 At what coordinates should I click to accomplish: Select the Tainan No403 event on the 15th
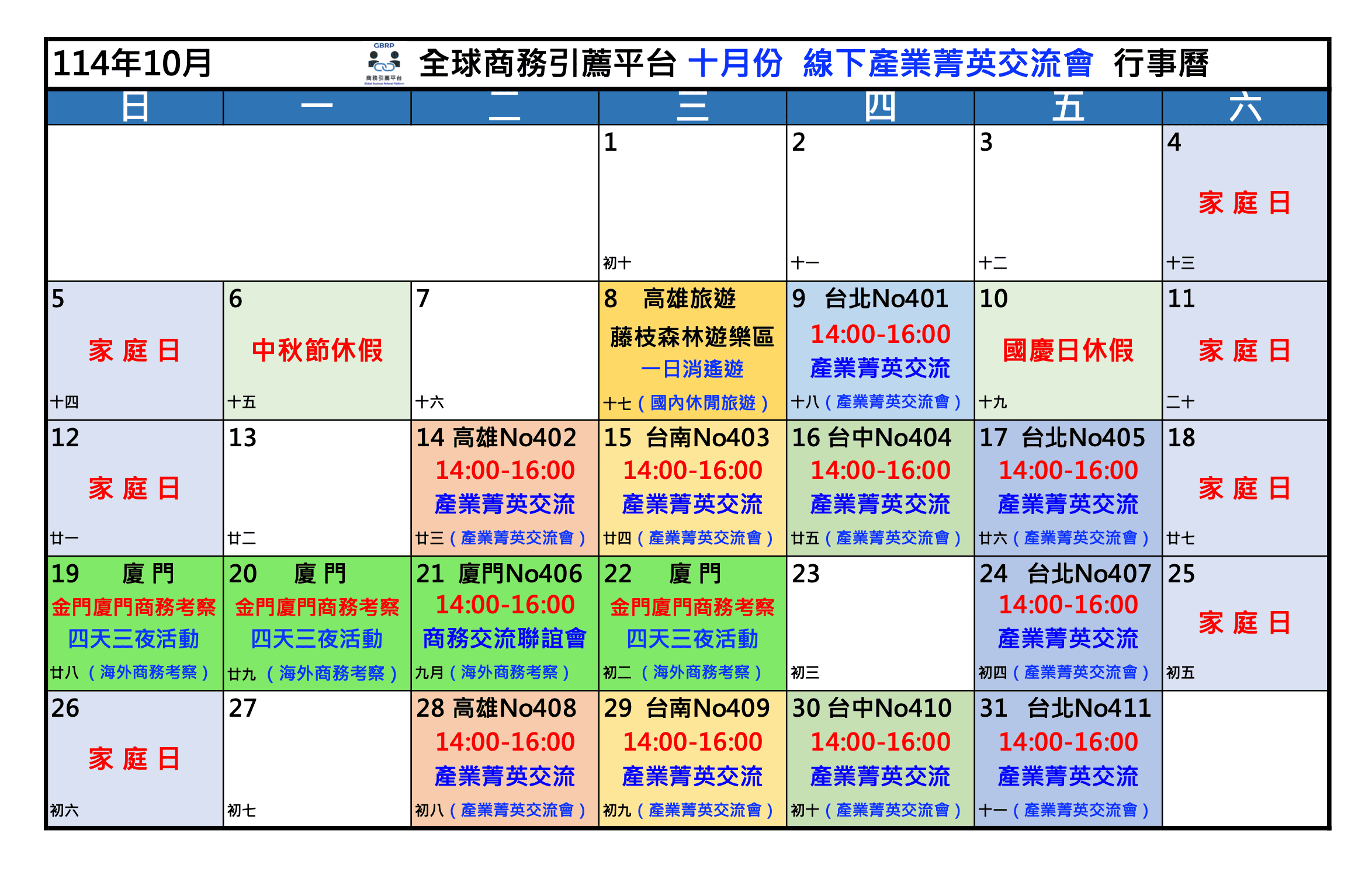coord(692,487)
